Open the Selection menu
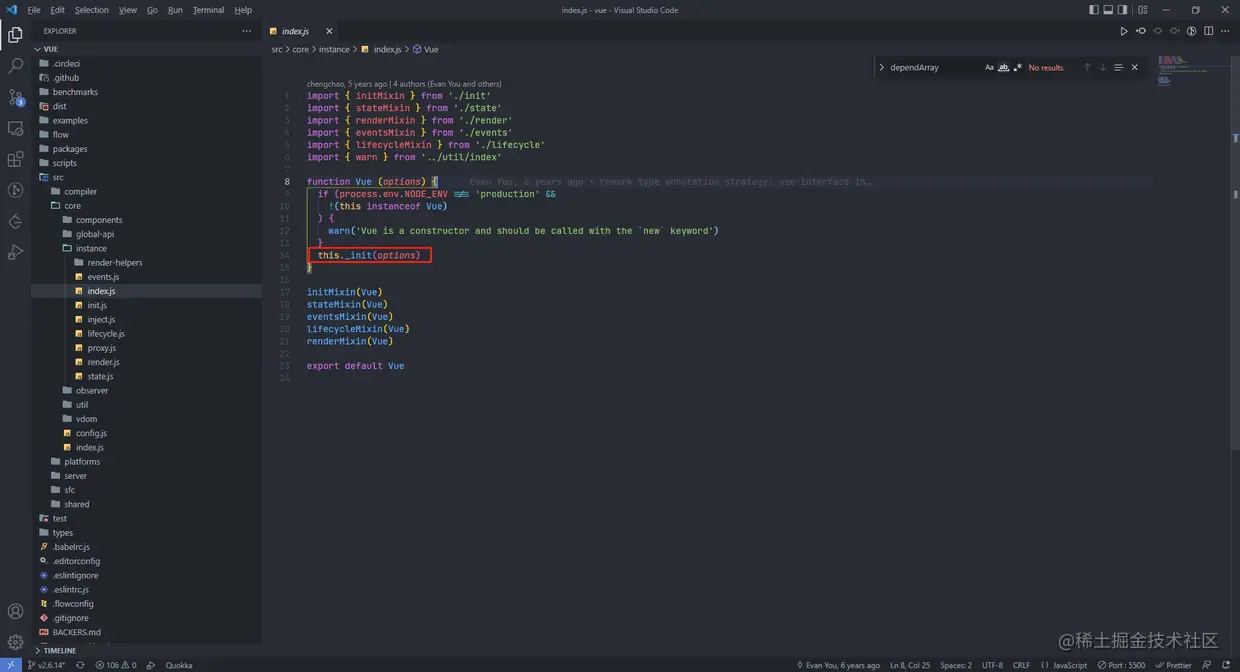The width and height of the screenshot is (1240, 672). [x=91, y=10]
